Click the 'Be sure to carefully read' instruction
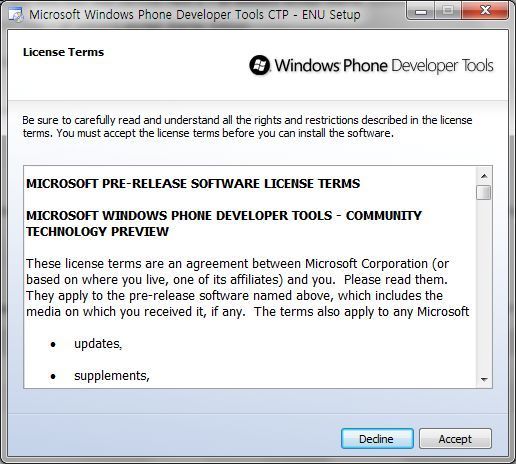The height and width of the screenshot is (464, 516). tap(247, 127)
